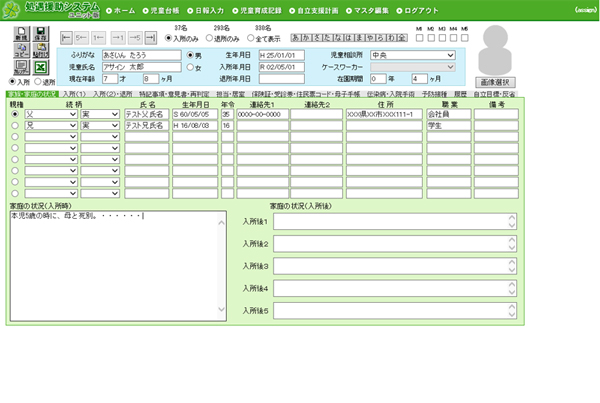Filter names by は kana button

[x=349, y=38]
